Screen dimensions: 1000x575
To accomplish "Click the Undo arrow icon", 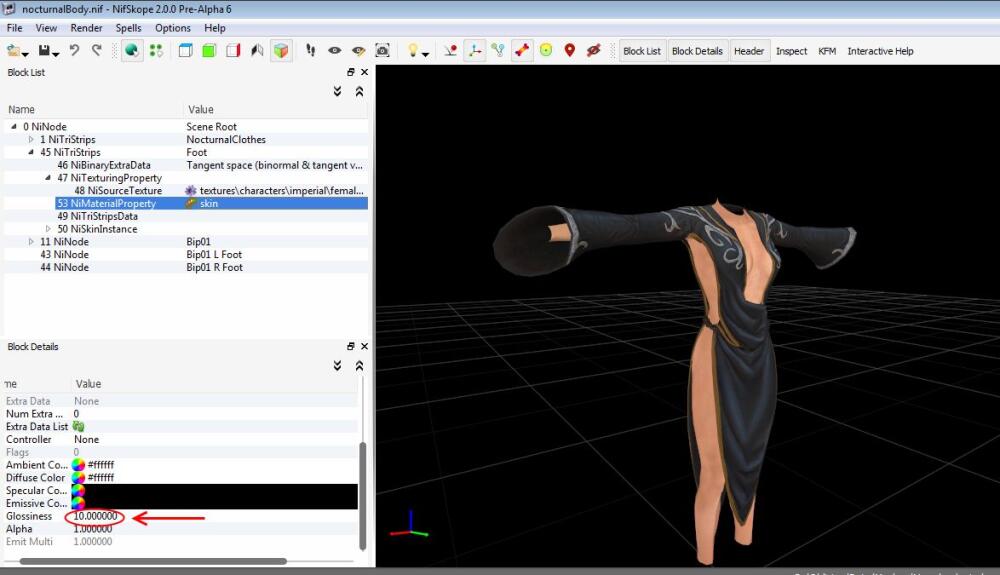I will click(x=75, y=50).
